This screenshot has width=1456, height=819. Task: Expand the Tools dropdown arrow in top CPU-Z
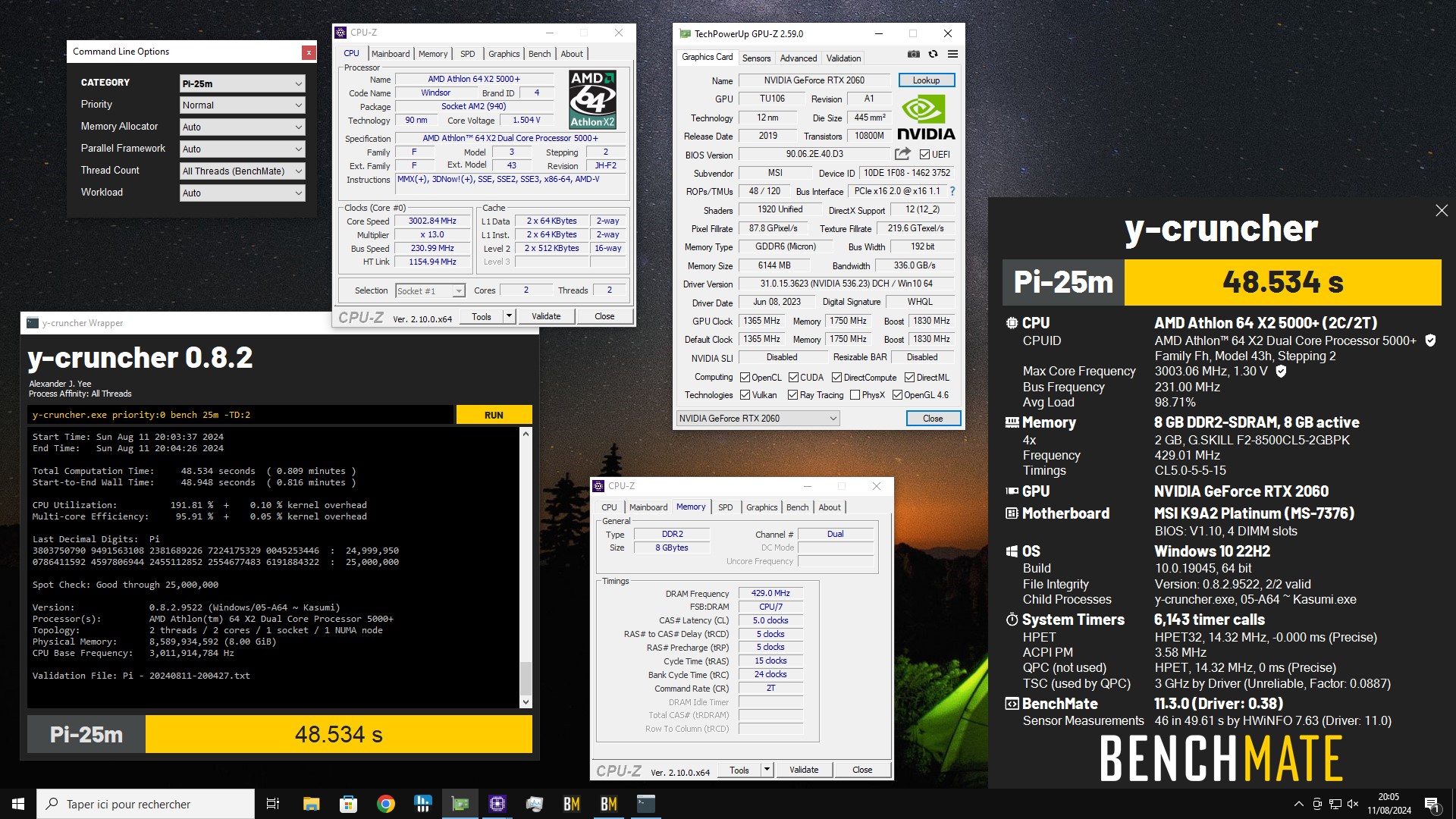pos(510,316)
